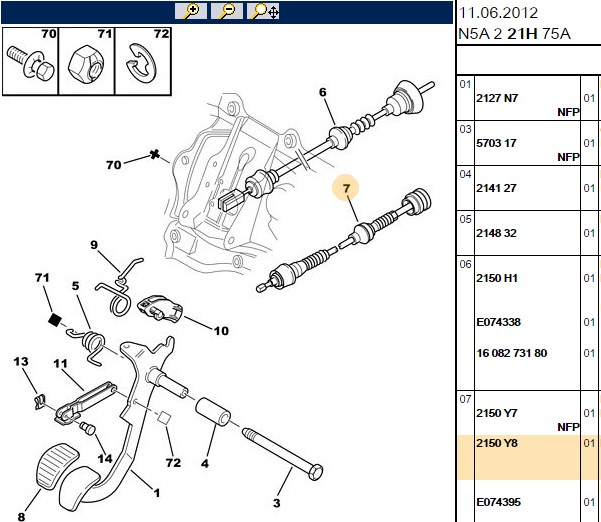Image resolution: width=601 pixels, height=522 pixels.
Task: Click part reference 2148 32
Action: [496, 233]
